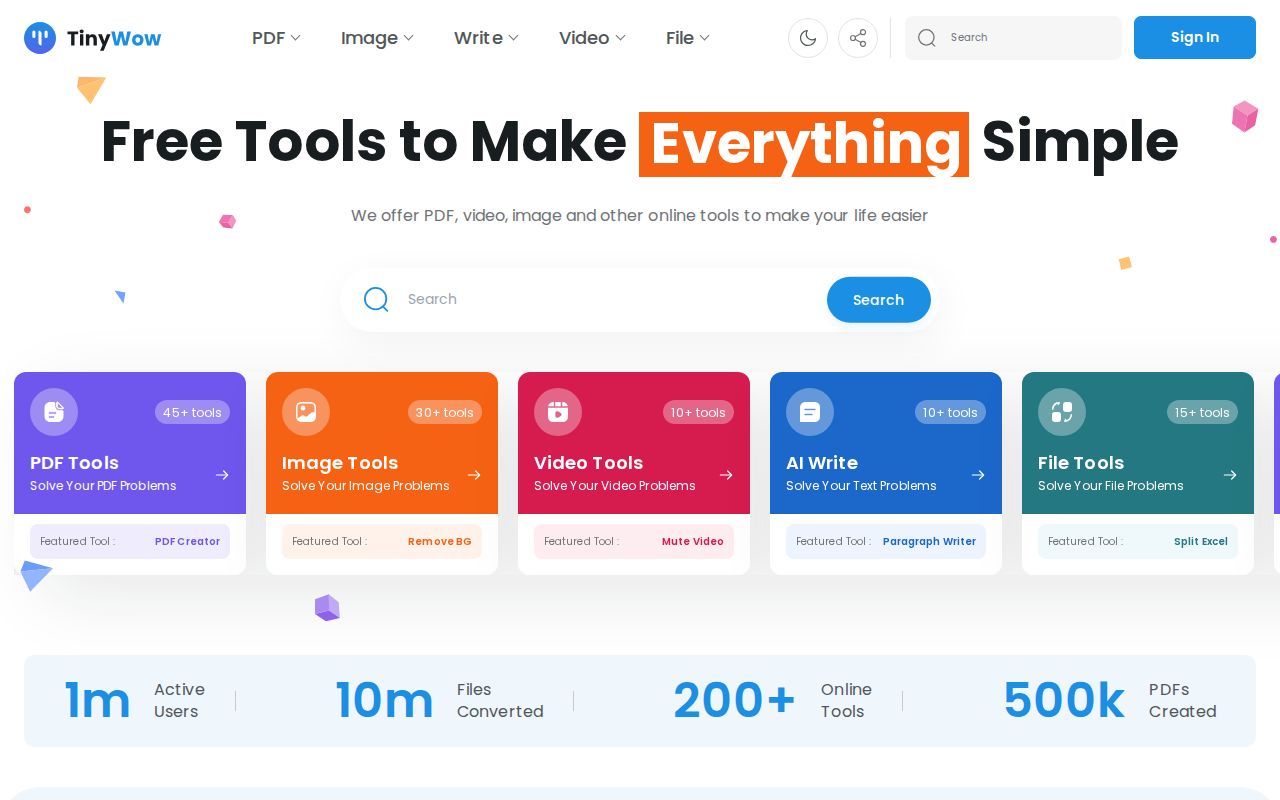The width and height of the screenshot is (1280, 800).
Task: Expand the Image dropdown menu
Action: click(377, 38)
